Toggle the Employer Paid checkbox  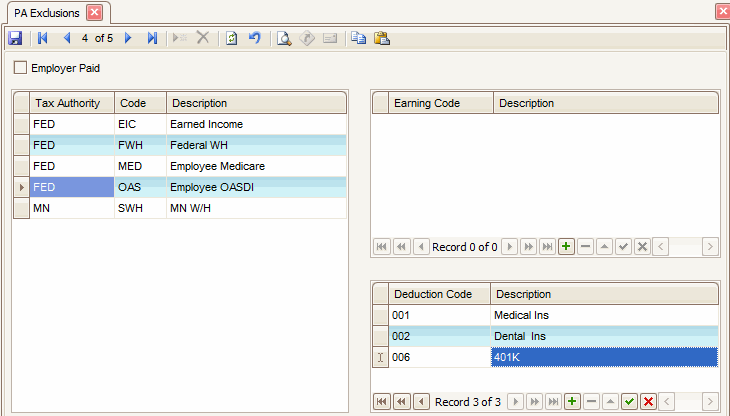21,69
